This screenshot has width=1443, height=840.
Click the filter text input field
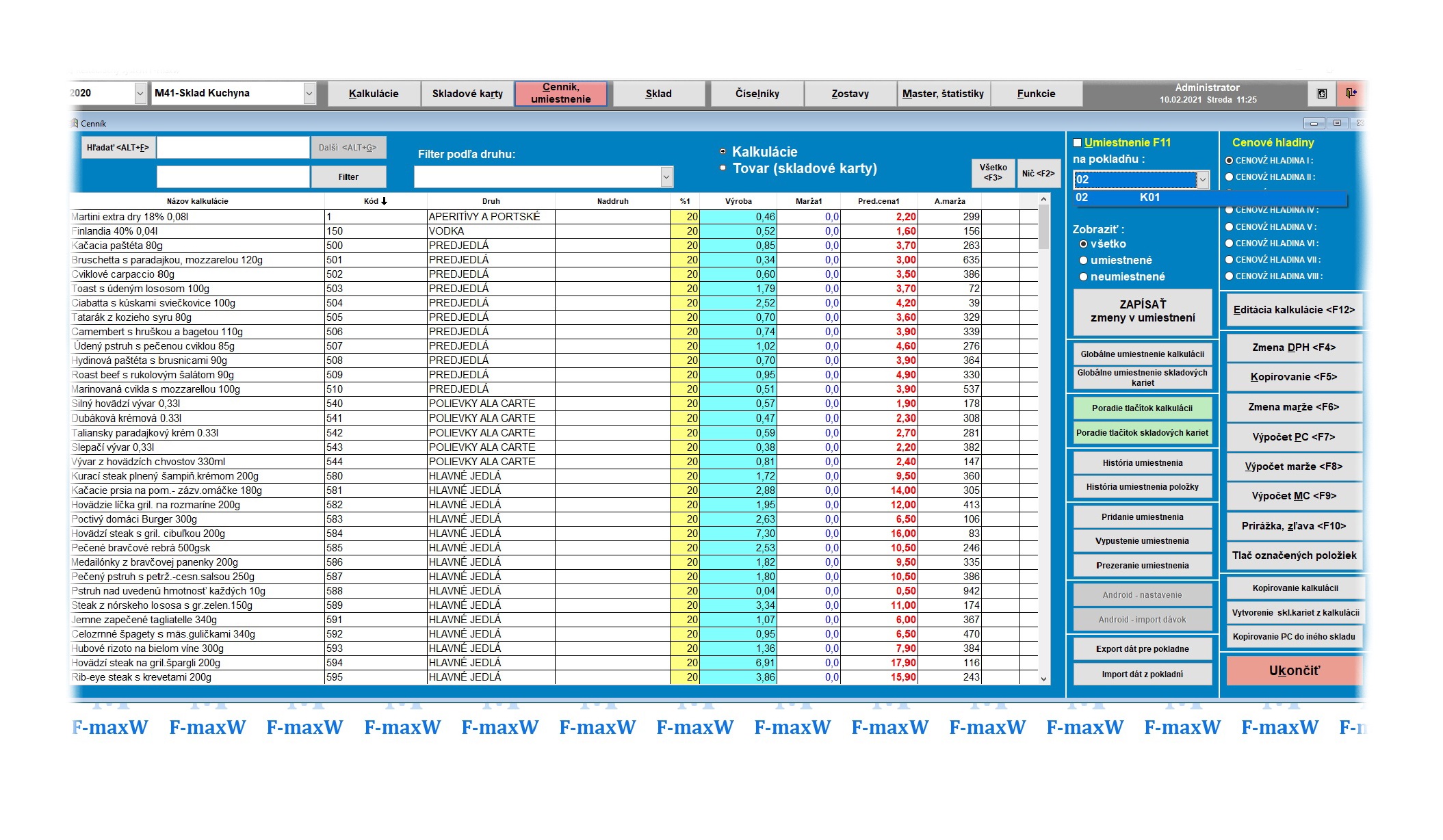(233, 177)
